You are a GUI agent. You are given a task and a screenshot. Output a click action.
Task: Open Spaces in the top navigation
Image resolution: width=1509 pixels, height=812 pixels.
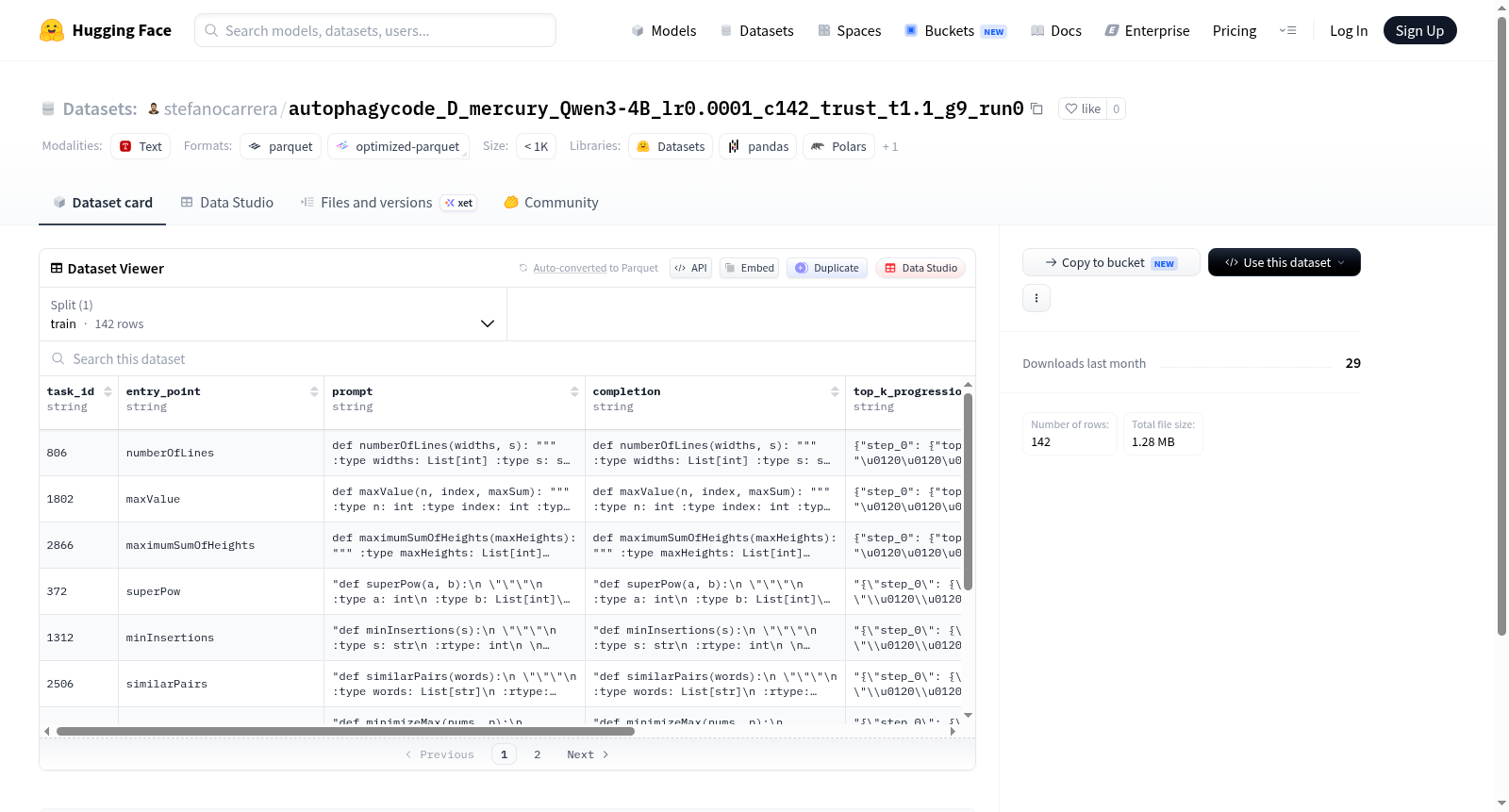(x=849, y=30)
